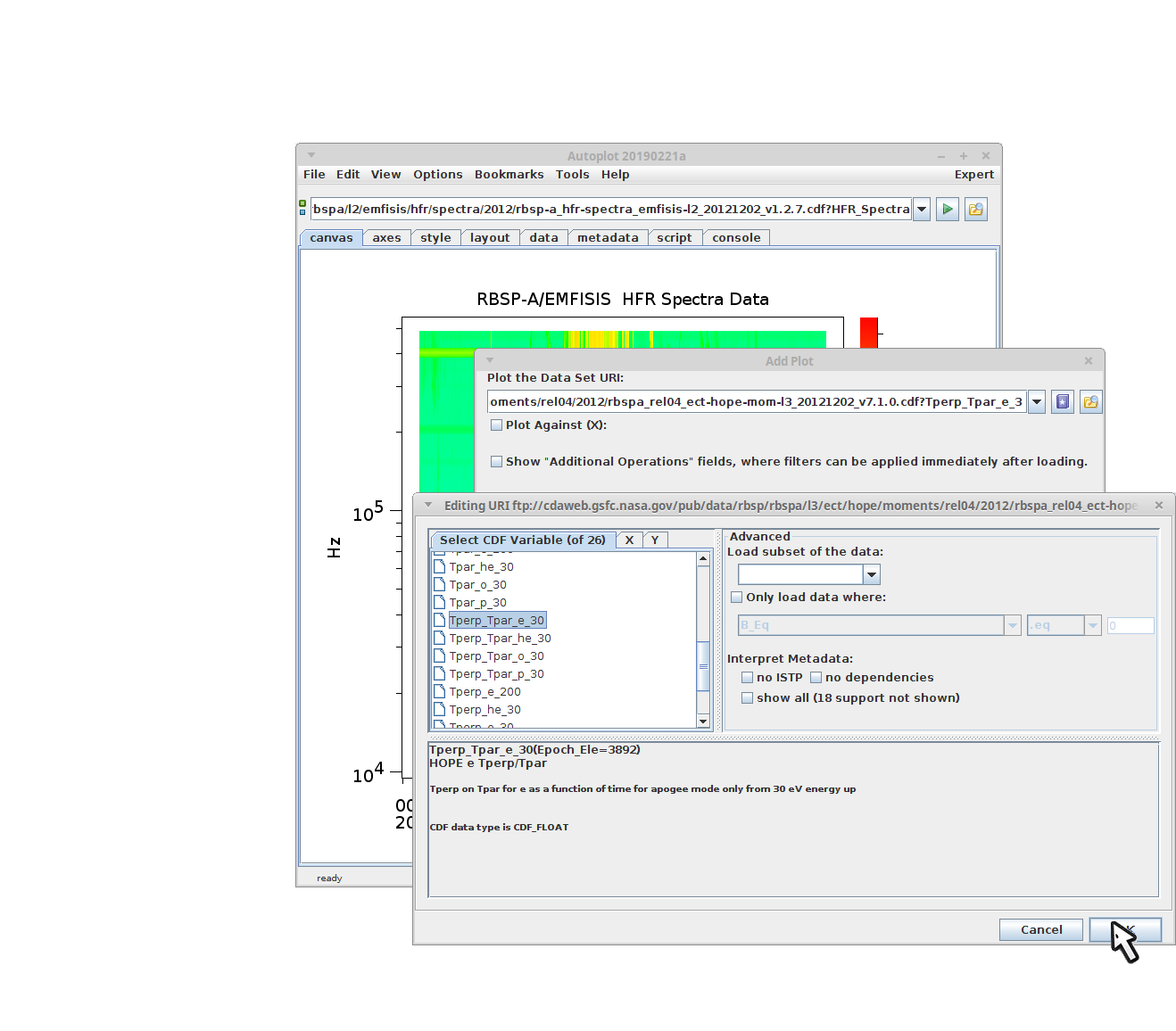The width and height of the screenshot is (1176, 1031).
Task: Click the file icon next to Tperp_Tpar_p_30
Action: [439, 673]
